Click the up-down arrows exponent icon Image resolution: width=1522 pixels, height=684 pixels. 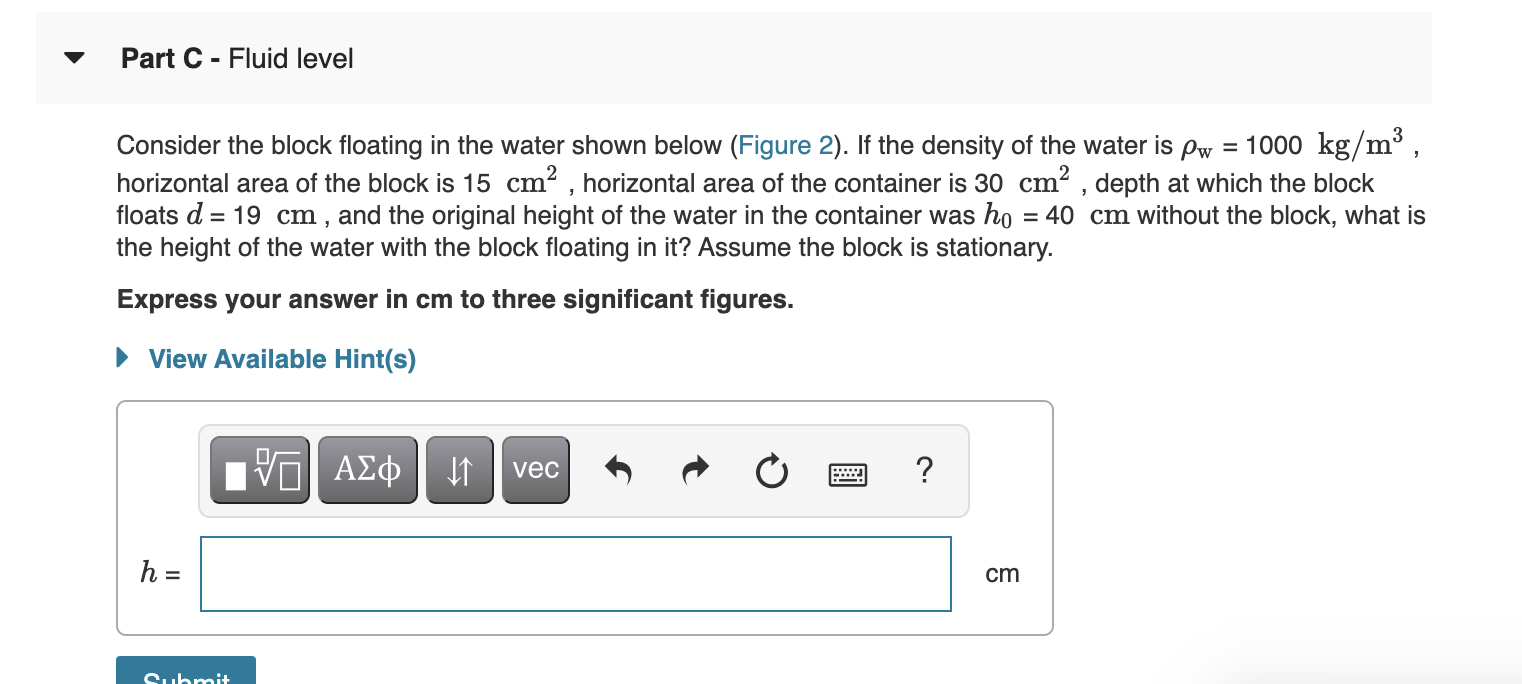tap(460, 469)
